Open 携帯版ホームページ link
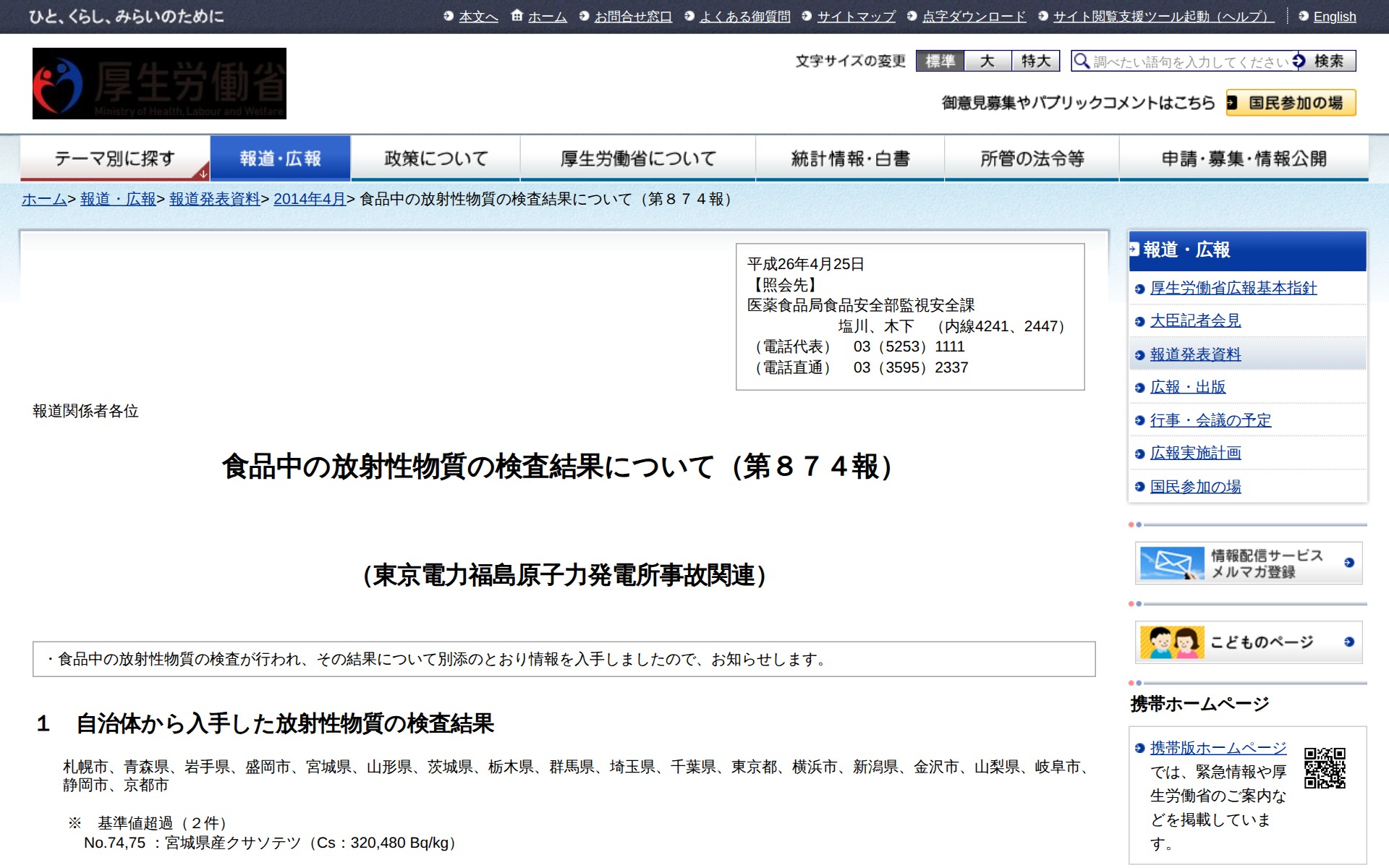1389x868 pixels. 1218,747
